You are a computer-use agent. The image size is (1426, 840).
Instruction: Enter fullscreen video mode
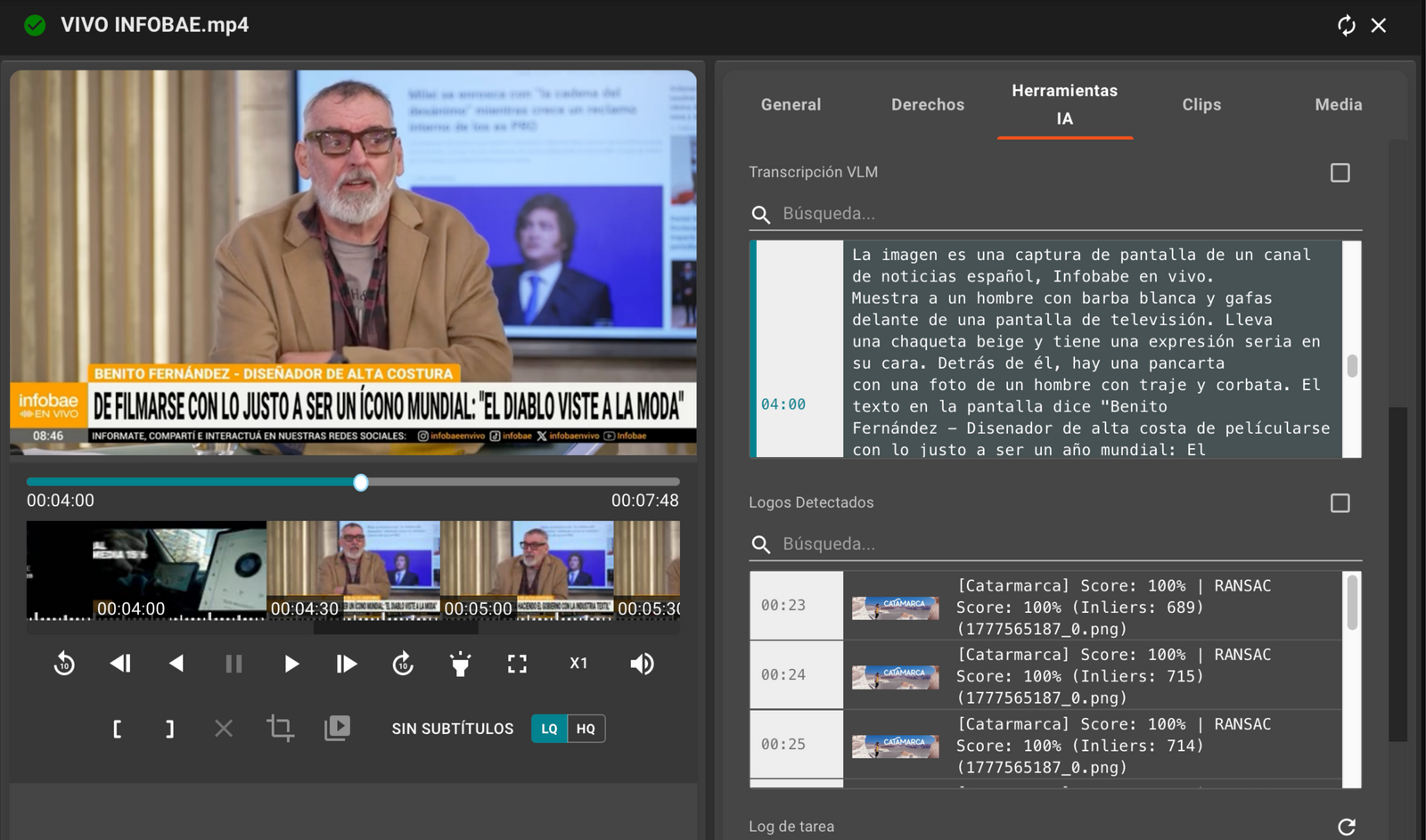(x=517, y=664)
